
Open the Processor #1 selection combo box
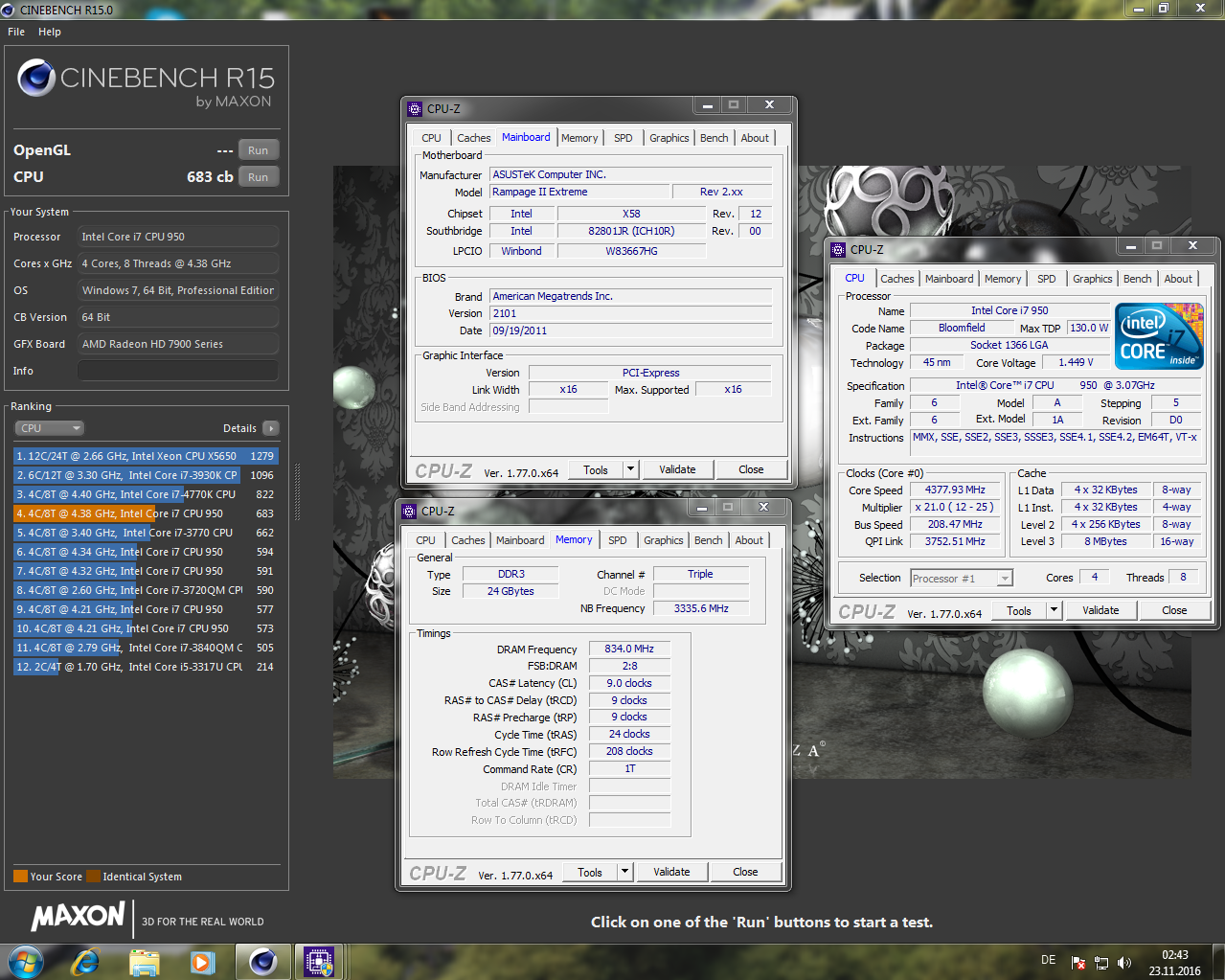(x=962, y=578)
